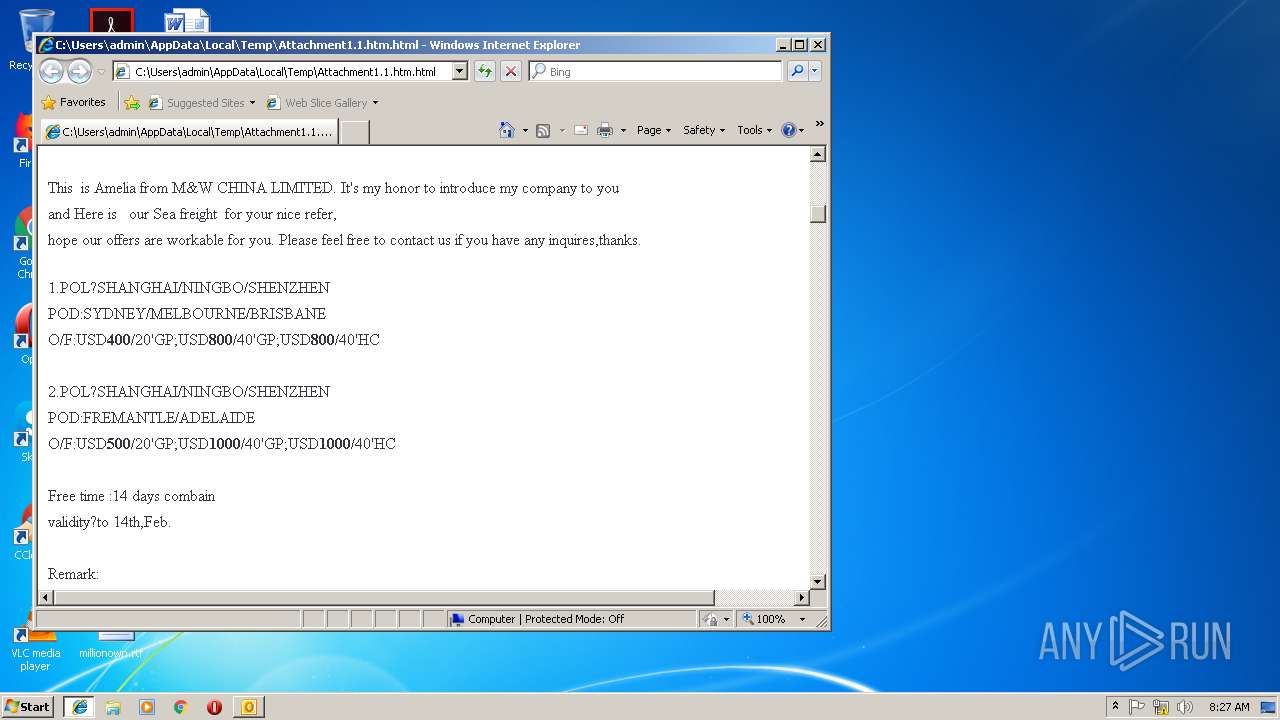Click the 'Remark:' line
1280x720 pixels.
point(73,574)
